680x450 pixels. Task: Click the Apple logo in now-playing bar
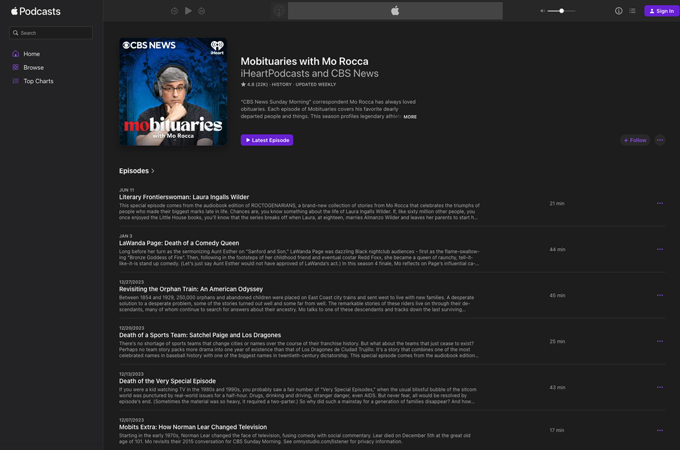395,11
